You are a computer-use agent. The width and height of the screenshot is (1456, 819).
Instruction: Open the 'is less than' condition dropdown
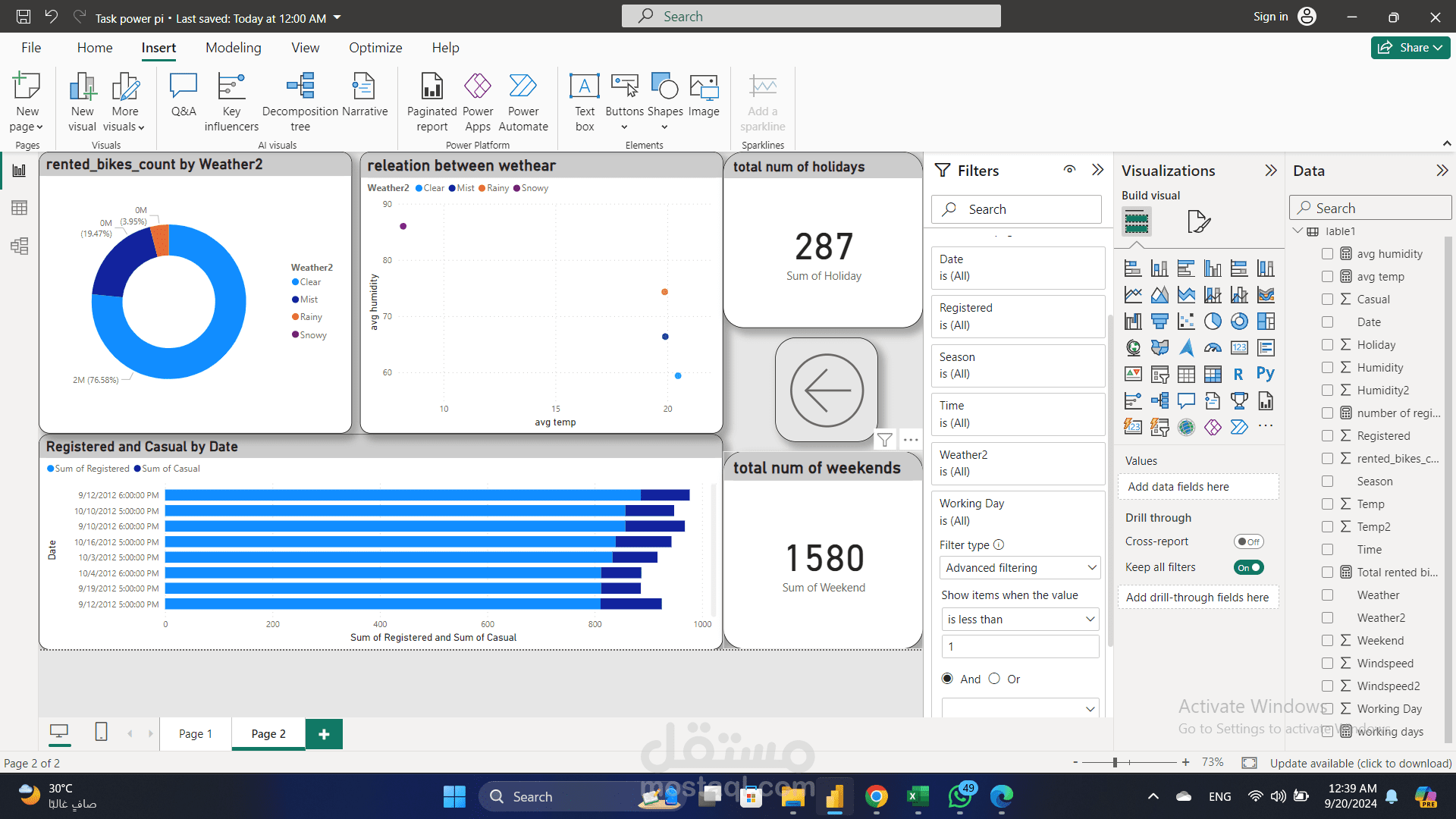[x=1020, y=620]
